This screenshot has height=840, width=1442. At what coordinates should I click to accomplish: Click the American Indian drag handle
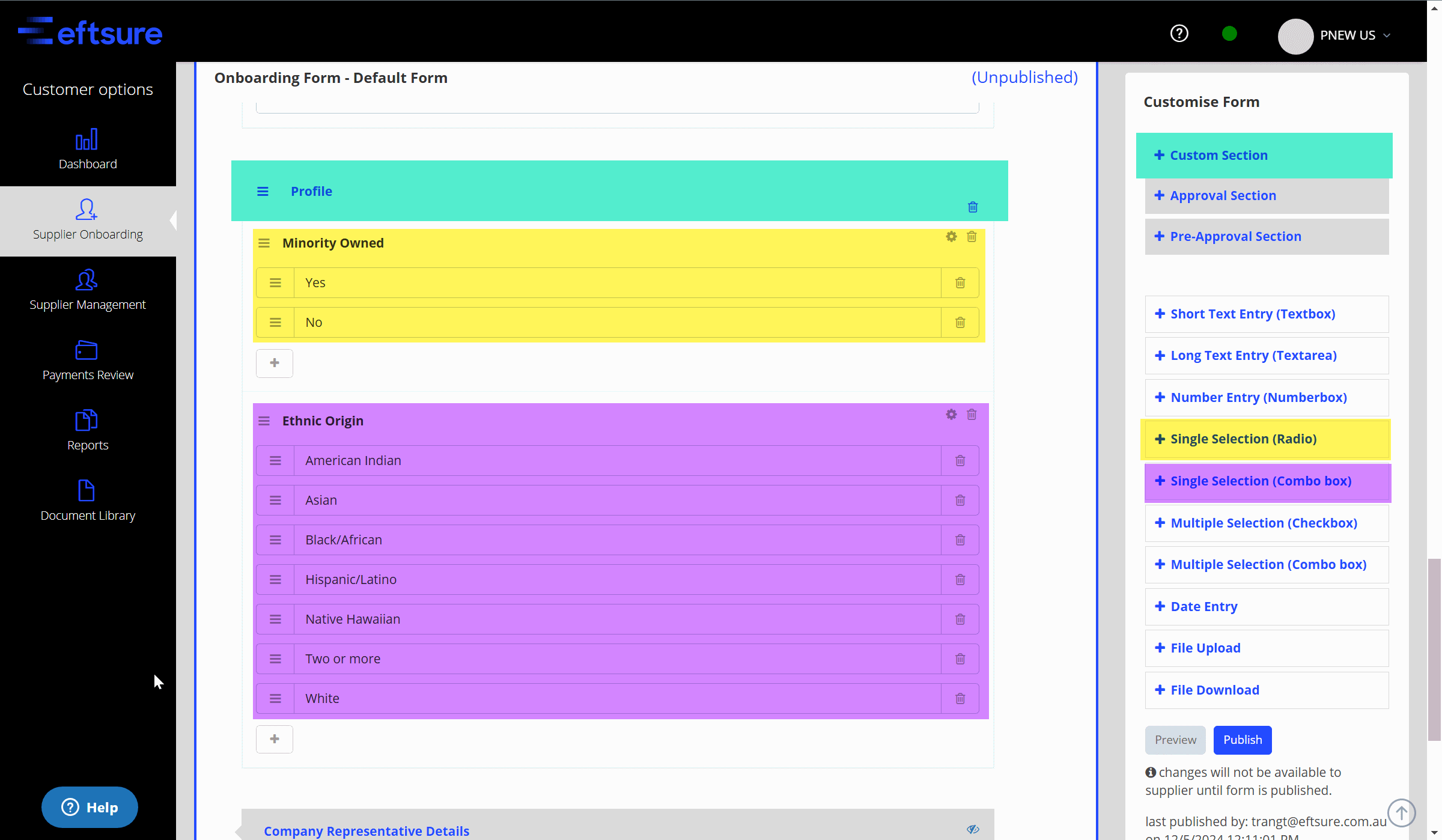(275, 460)
